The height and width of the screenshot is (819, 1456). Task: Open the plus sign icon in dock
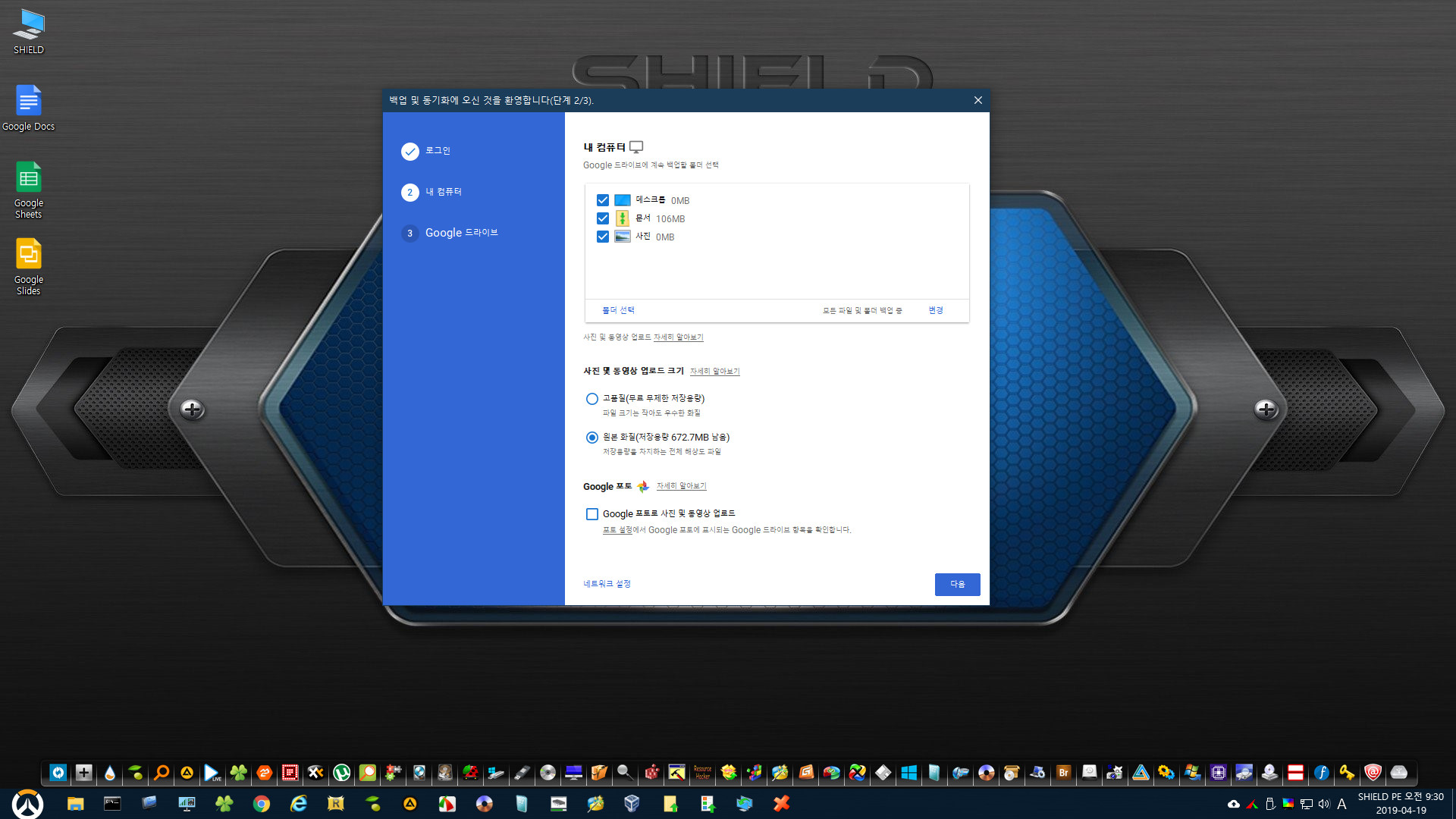[83, 773]
